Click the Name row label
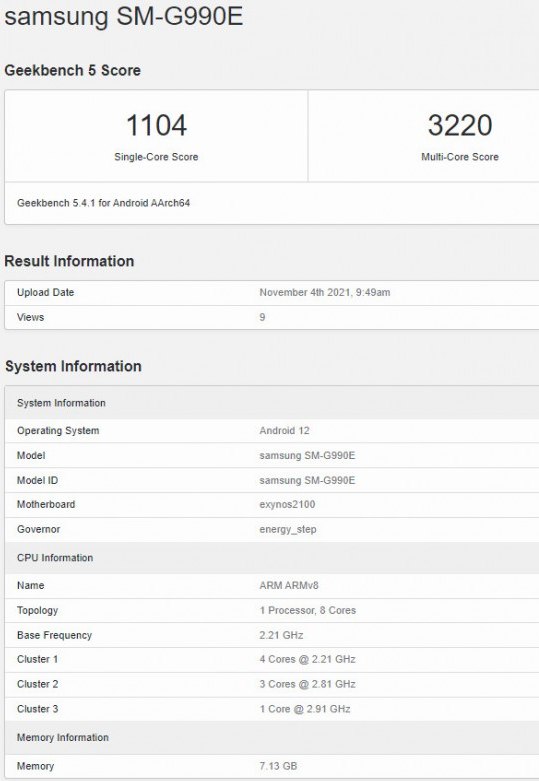539x781 pixels. [30, 586]
